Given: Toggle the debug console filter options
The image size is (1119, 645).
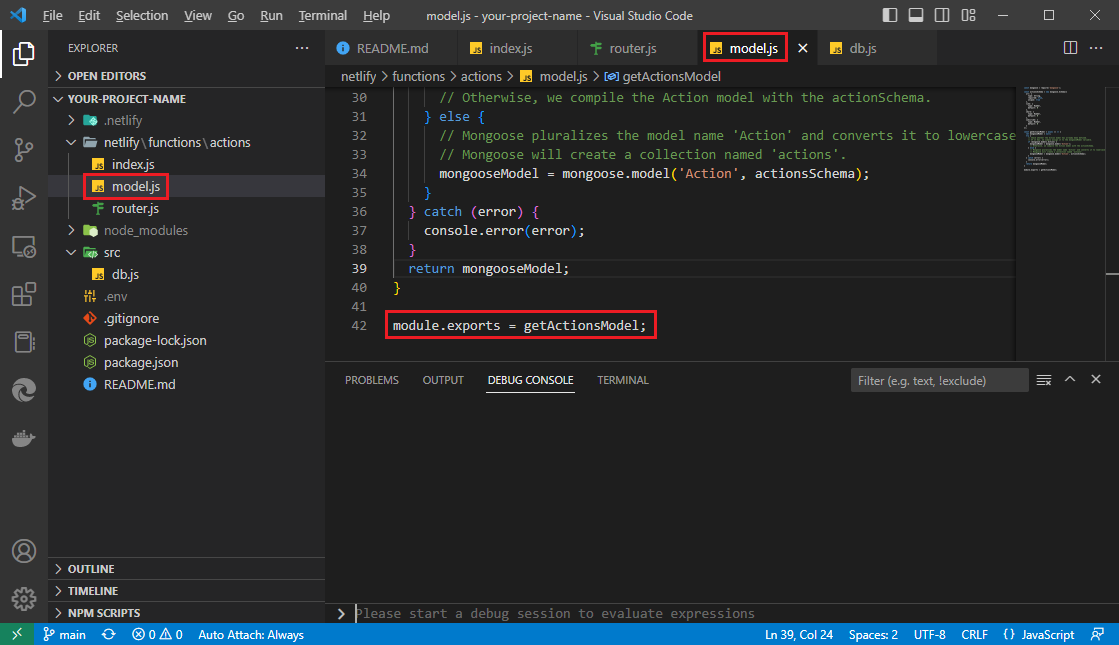Looking at the screenshot, I should pos(1043,379).
